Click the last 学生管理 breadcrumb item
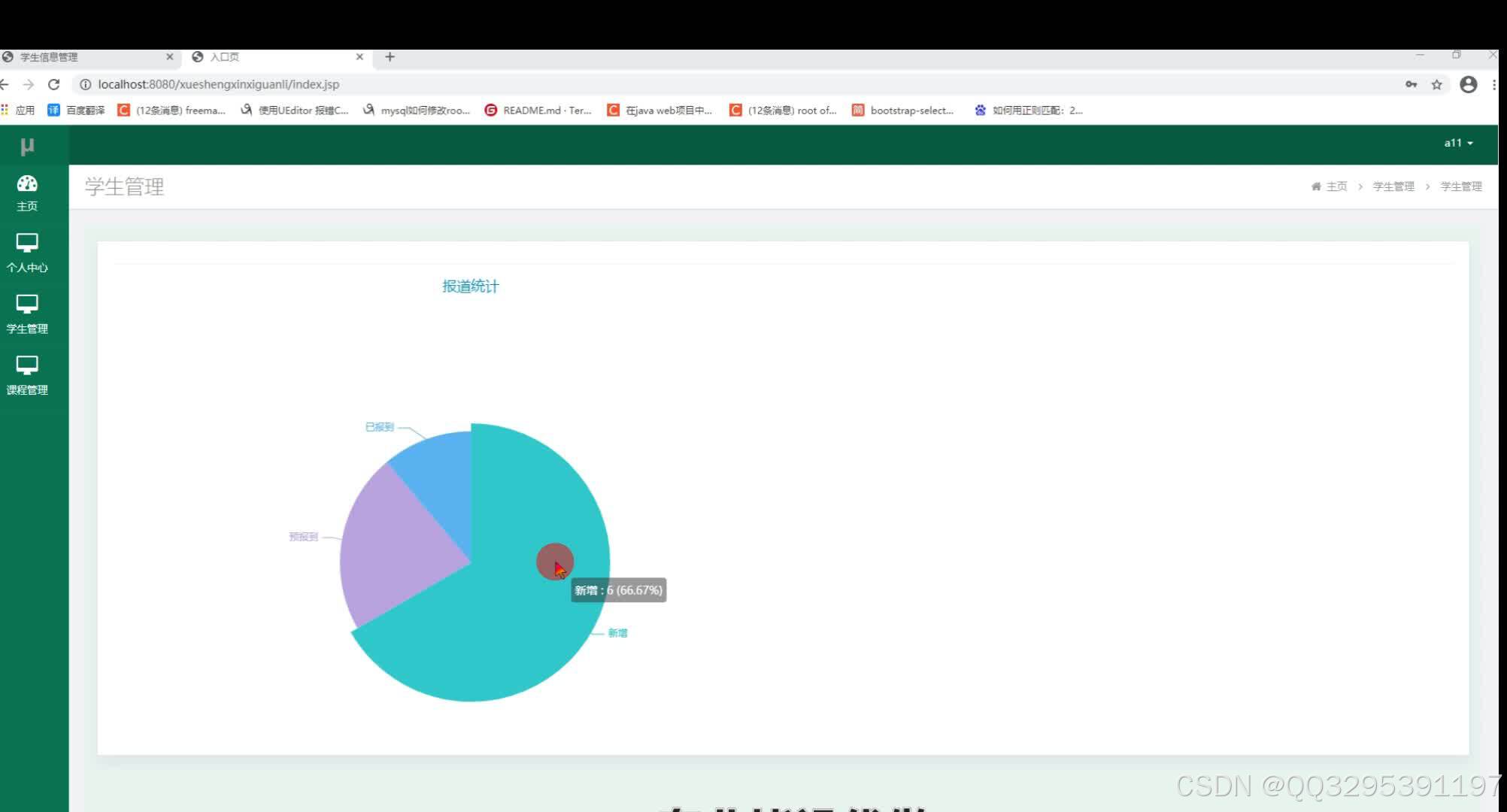Viewport: 1507px width, 812px height. tap(1461, 186)
